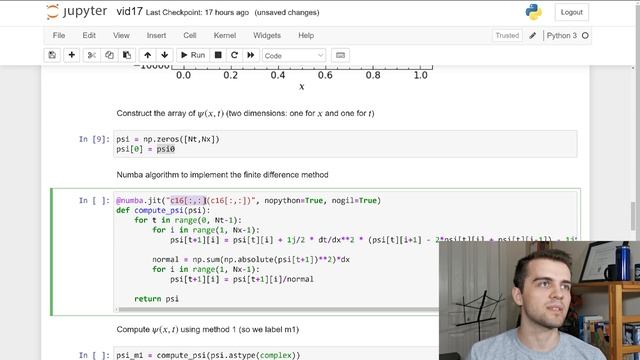Screen dimensions: 640x360
Task: Click inside the psi = np.zeros code cell
Action: pos(345,144)
